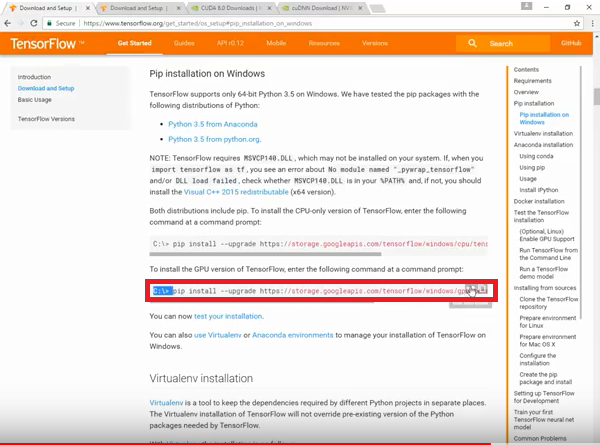
Task: Jump to Run a TensorFlow demo model
Action: [543, 273]
